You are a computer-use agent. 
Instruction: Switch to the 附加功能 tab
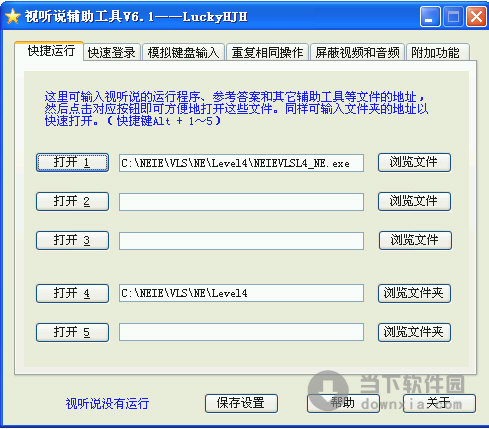pos(438,52)
